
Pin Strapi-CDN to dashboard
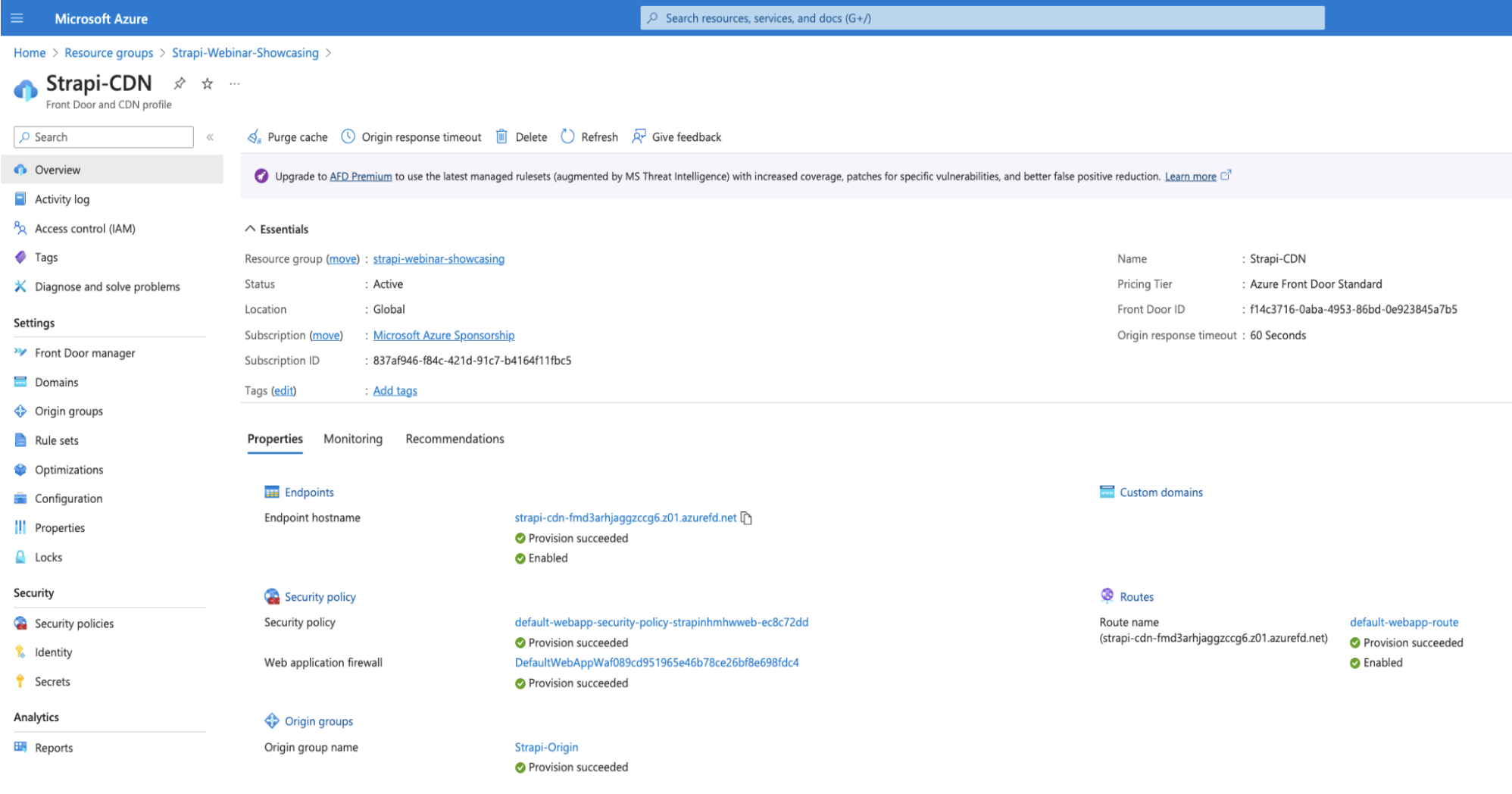(180, 83)
